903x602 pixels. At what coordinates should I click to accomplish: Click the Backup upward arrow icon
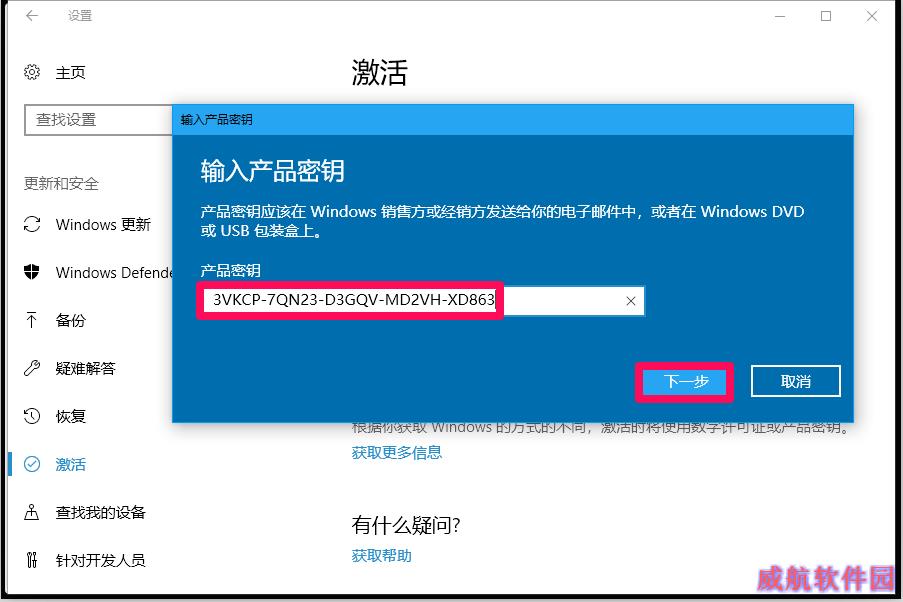click(x=32, y=320)
